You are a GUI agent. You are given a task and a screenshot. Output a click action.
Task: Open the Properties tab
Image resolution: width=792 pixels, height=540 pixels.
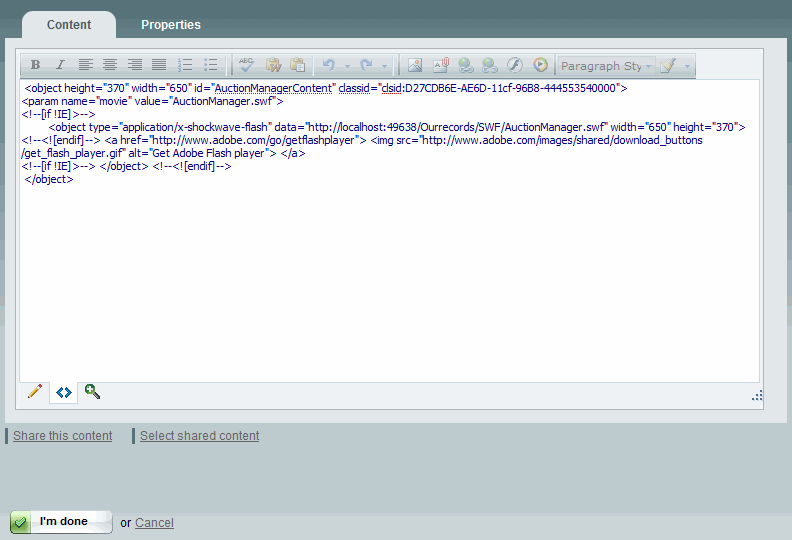pos(171,25)
